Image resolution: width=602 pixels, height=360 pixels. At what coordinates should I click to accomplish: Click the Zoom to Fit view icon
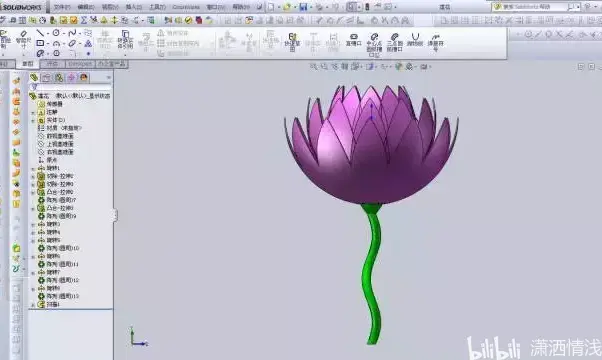(x=313, y=66)
